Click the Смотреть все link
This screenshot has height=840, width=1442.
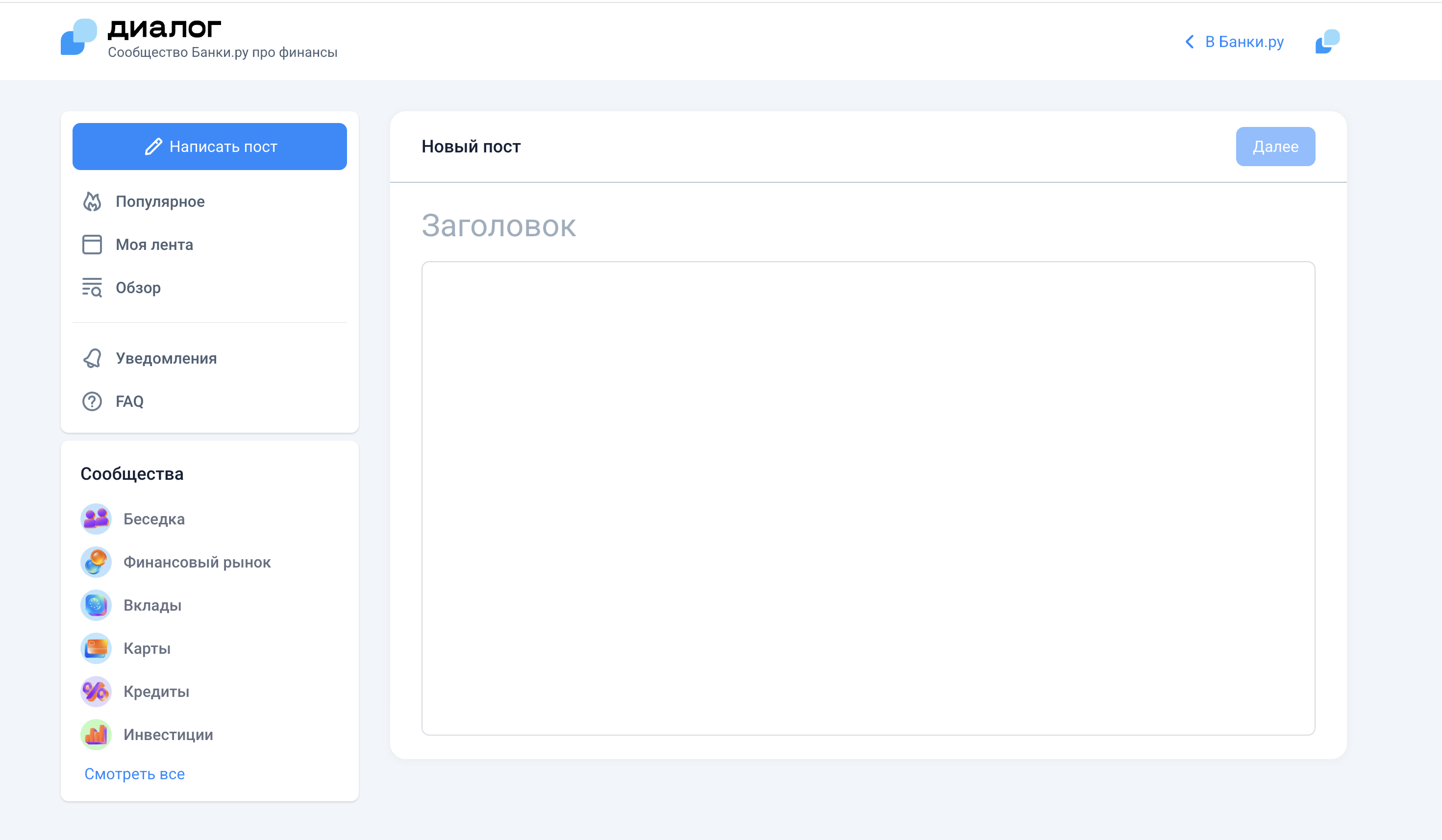(x=134, y=774)
